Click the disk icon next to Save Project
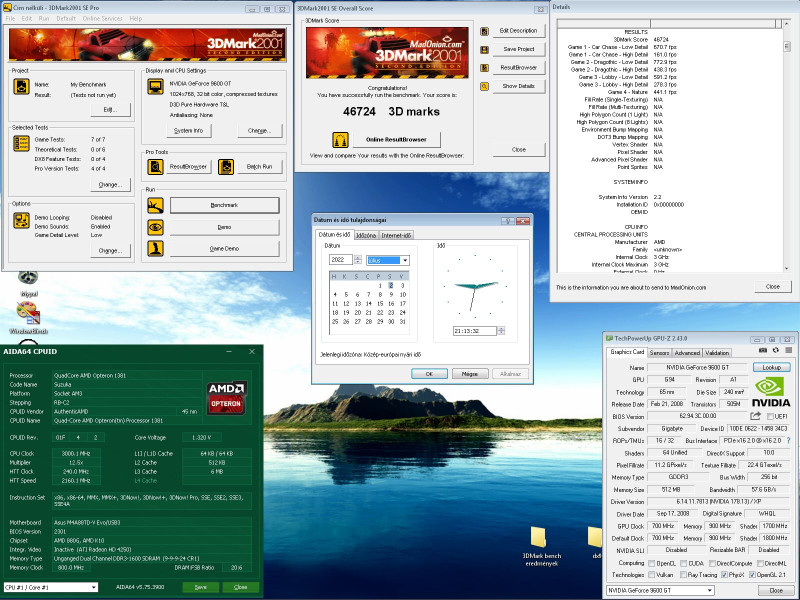Viewport: 800px width, 600px height. coord(484,49)
